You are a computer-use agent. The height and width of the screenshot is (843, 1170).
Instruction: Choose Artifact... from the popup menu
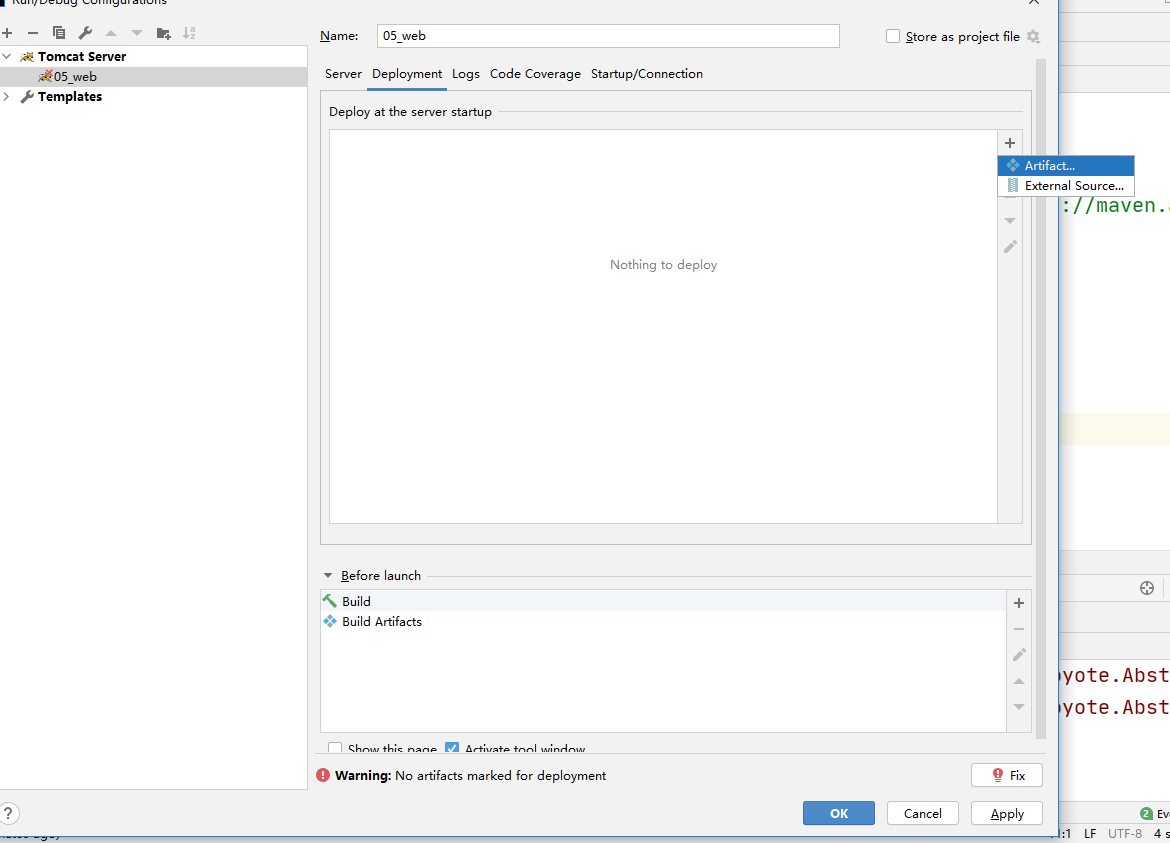(x=1048, y=165)
